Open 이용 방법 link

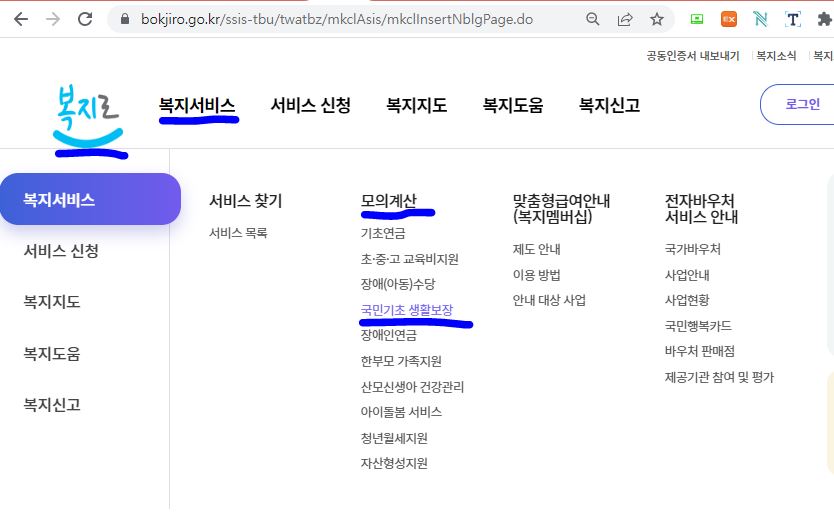(536, 275)
